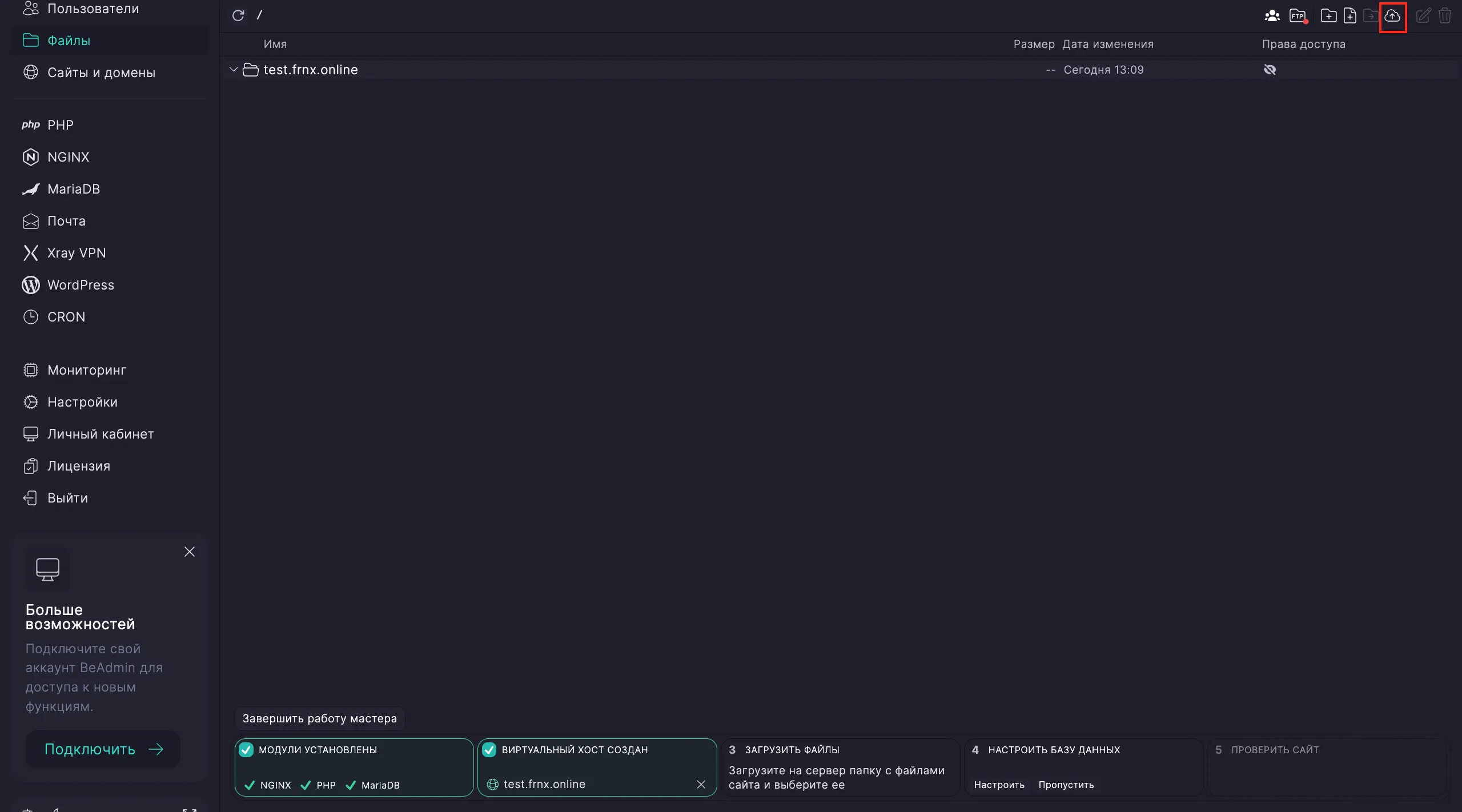
Task: Close the Больше возможностей promo card
Action: click(x=190, y=552)
